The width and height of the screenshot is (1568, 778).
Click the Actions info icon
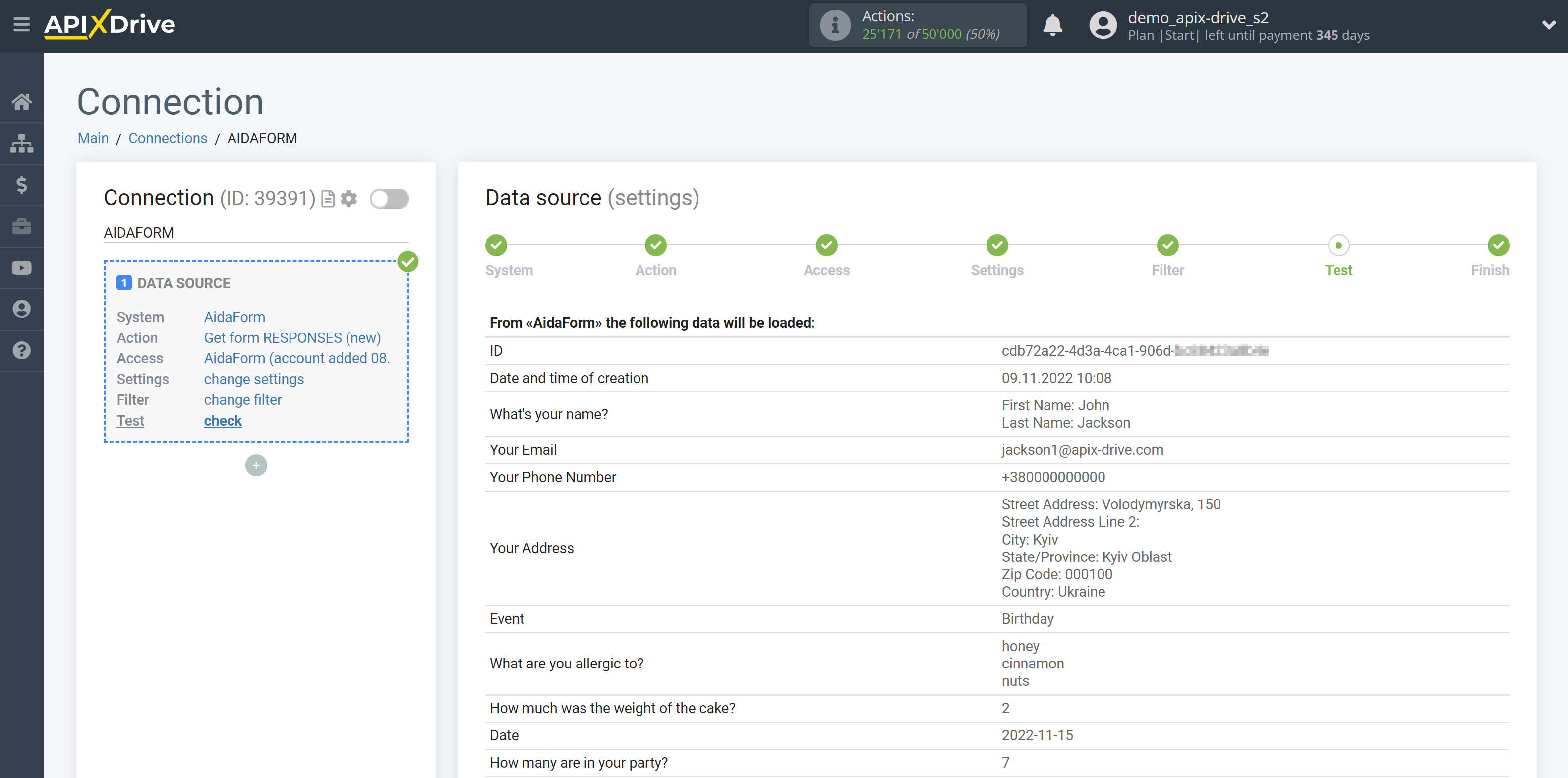835,26
